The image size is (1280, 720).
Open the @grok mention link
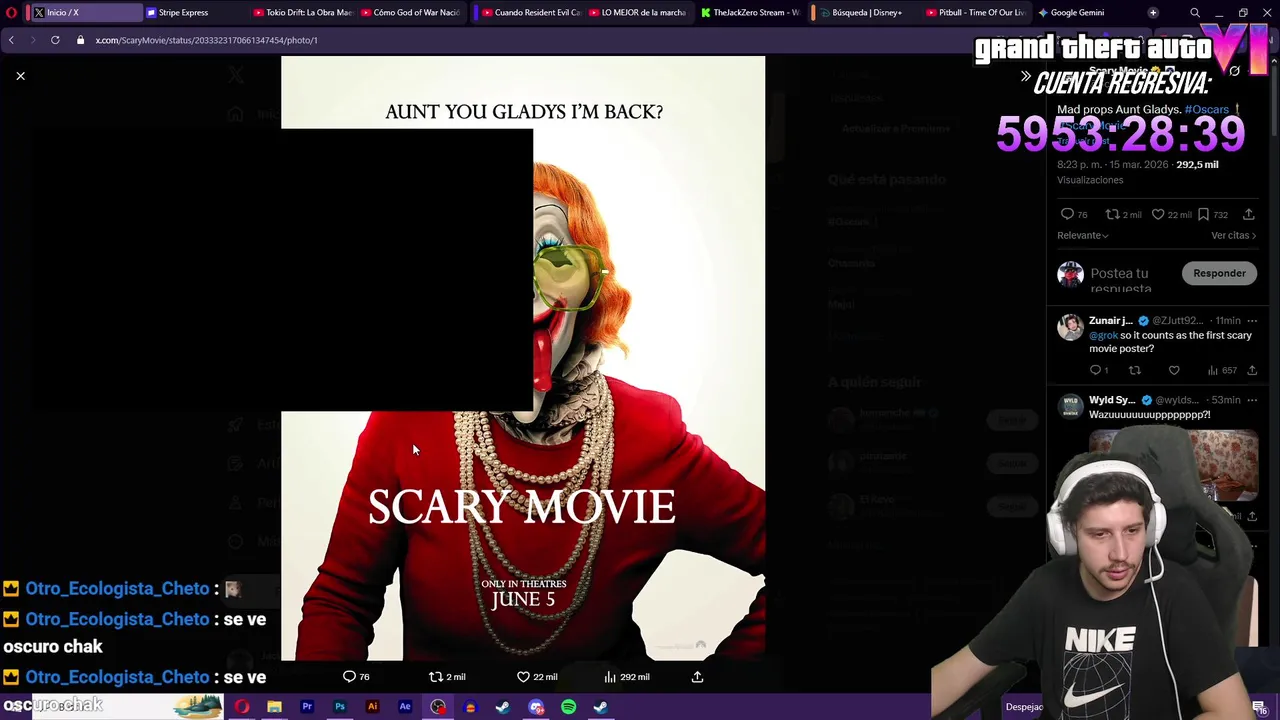point(1103,335)
